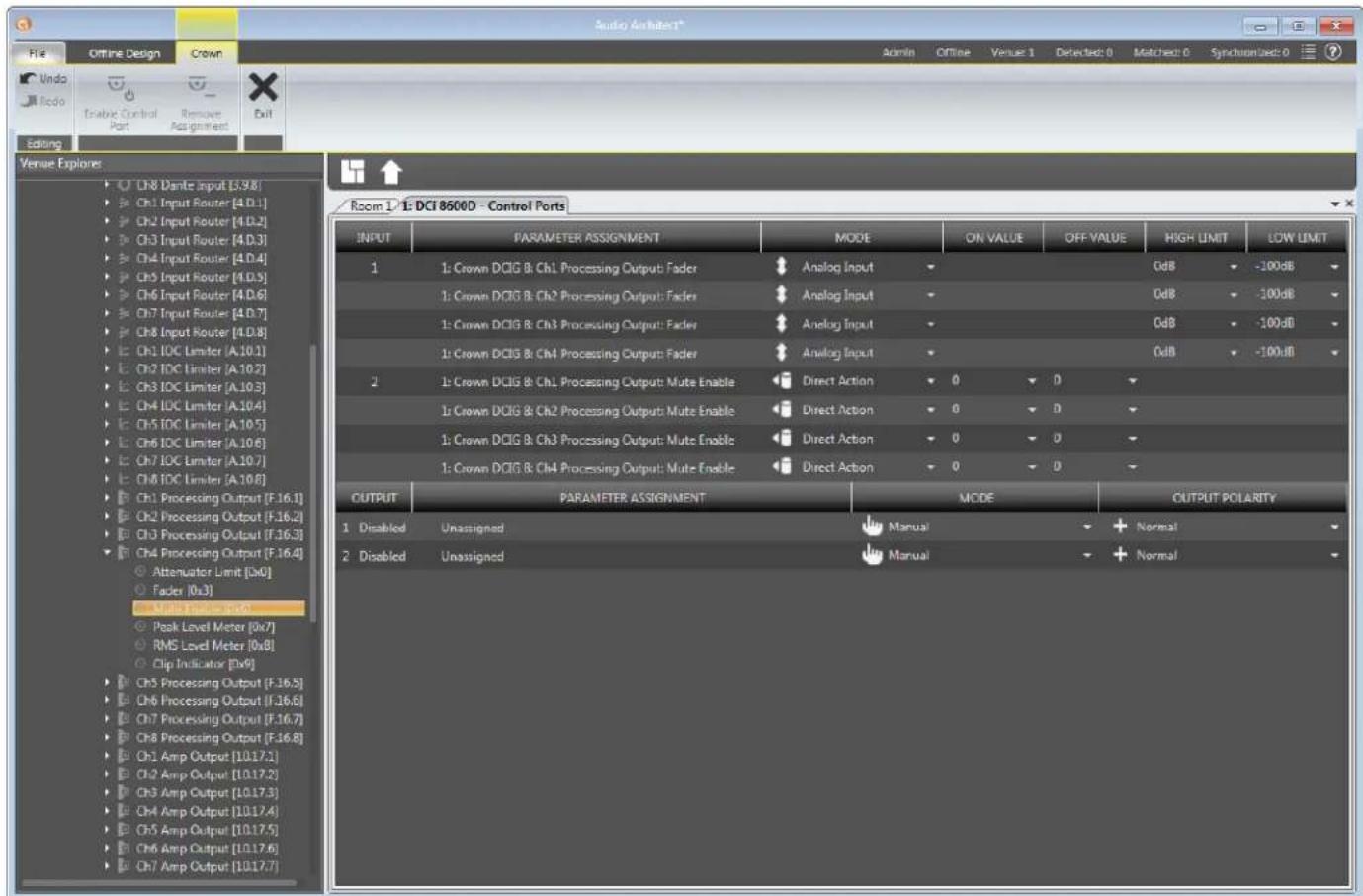This screenshot has width=1363, height=896.
Task: Click the layout home icon above the tabs
Action: point(353,171)
